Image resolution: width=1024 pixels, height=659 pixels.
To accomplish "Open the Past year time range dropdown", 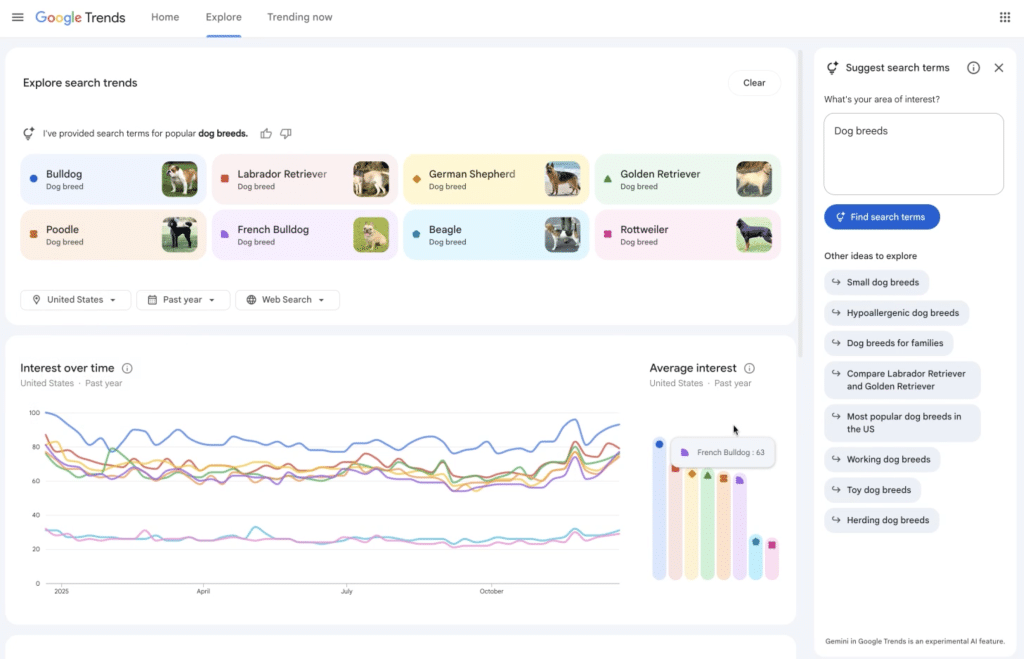I will click(183, 300).
